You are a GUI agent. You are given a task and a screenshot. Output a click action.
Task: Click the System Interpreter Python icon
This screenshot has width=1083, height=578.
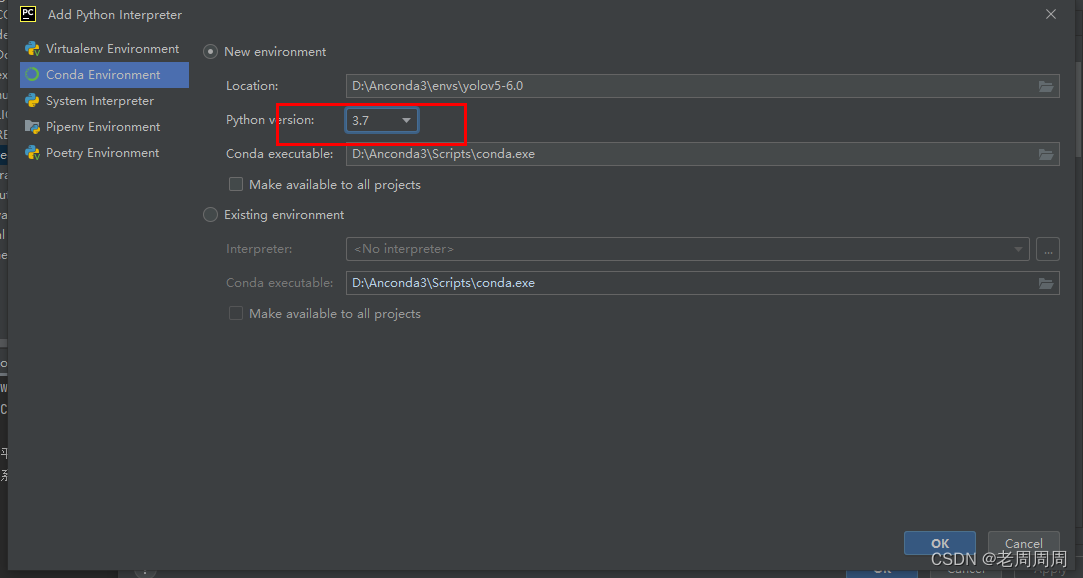(32, 101)
